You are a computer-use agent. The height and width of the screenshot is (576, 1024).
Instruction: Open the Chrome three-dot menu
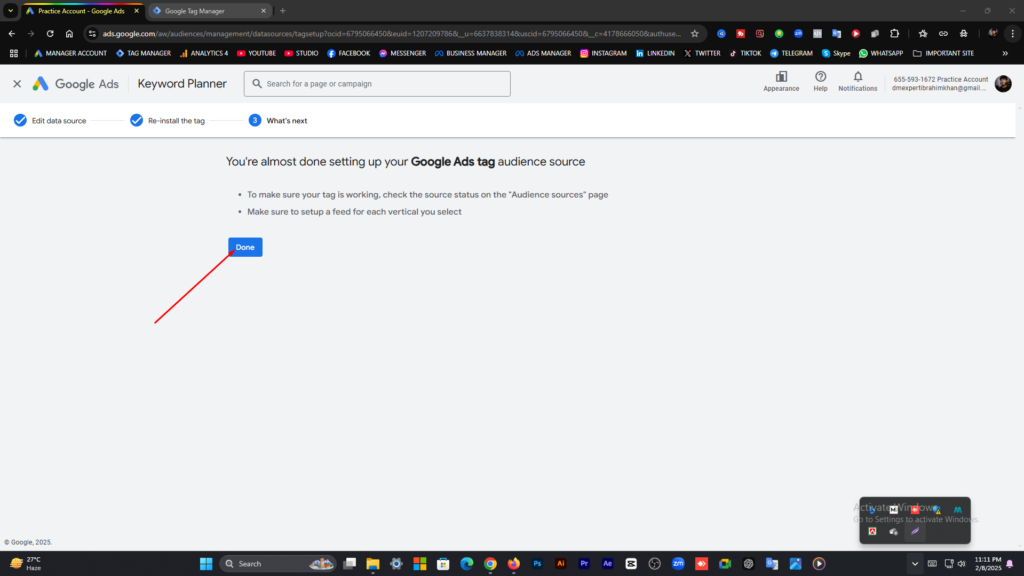click(x=1013, y=33)
